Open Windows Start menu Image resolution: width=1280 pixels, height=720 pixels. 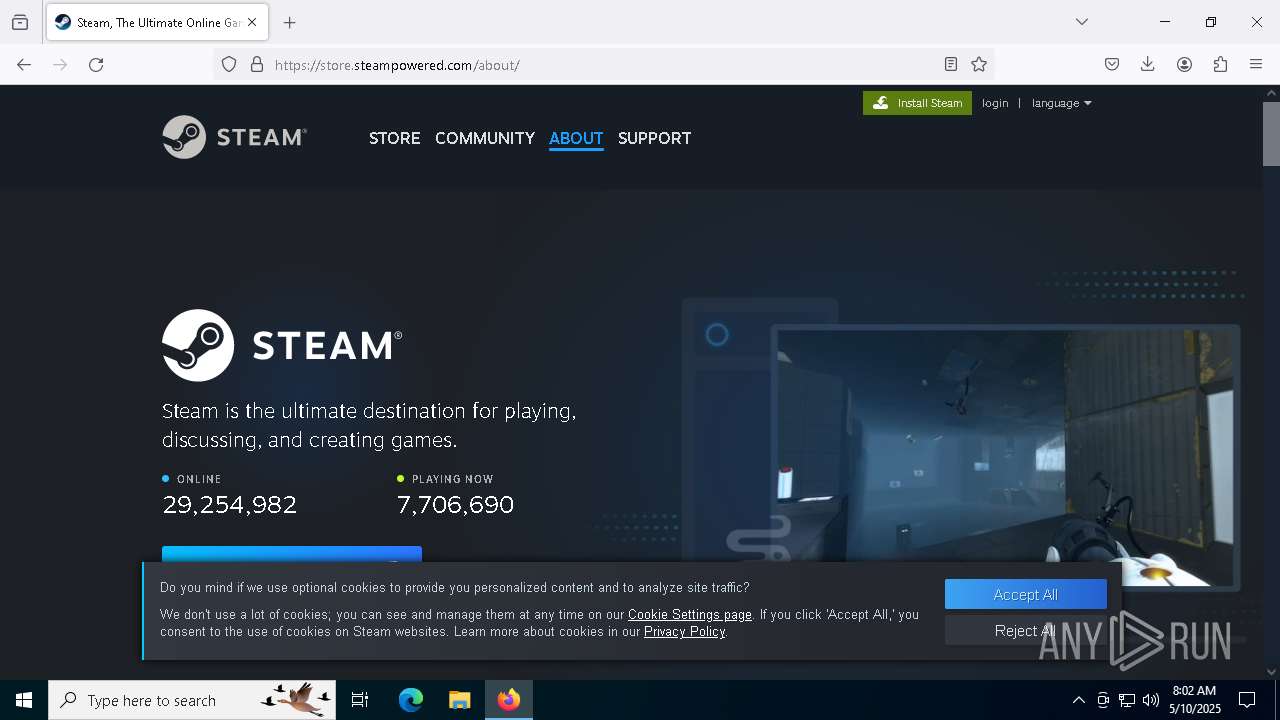coord(24,700)
